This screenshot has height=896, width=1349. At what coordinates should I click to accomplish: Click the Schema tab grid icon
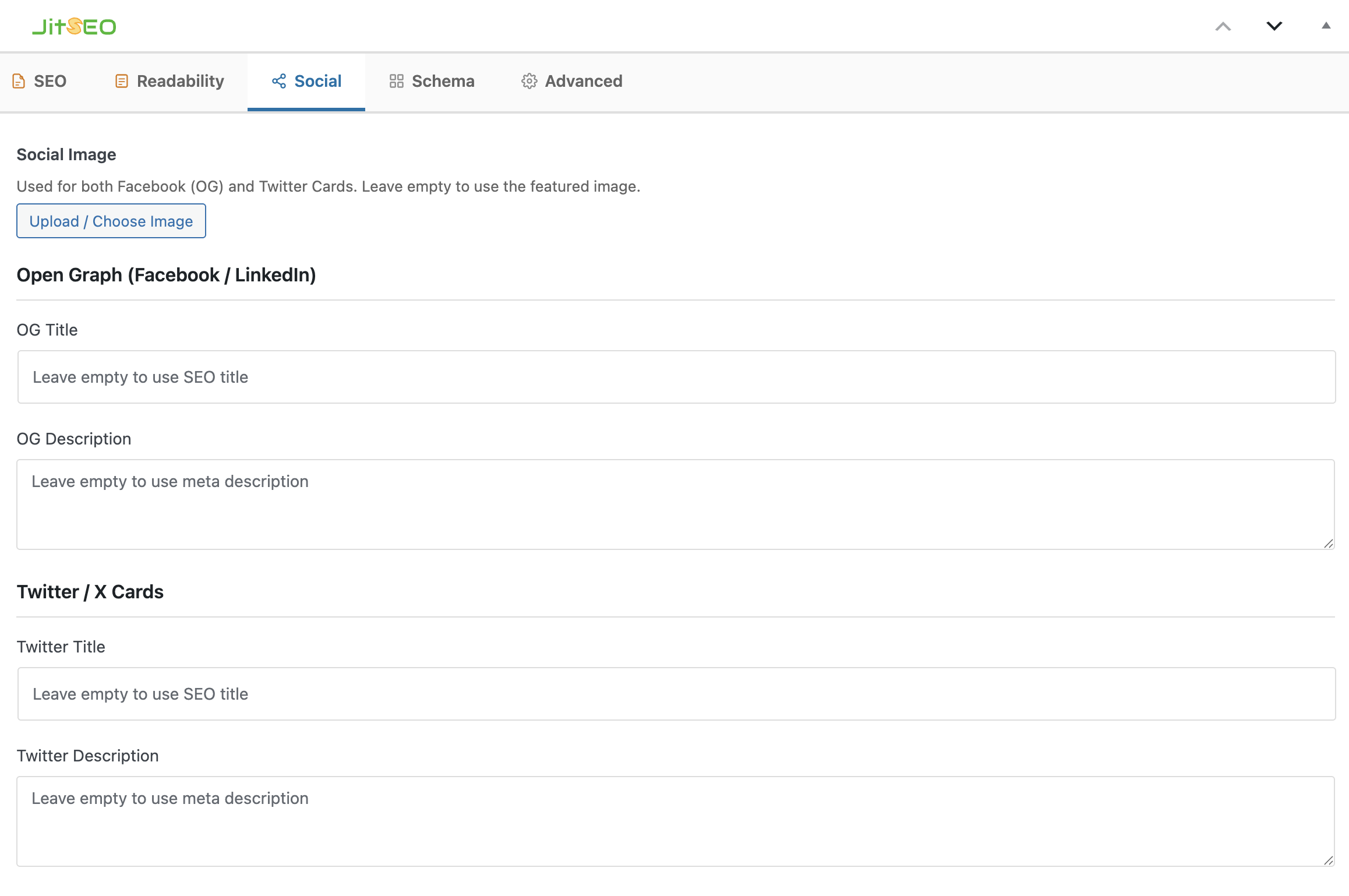click(397, 81)
